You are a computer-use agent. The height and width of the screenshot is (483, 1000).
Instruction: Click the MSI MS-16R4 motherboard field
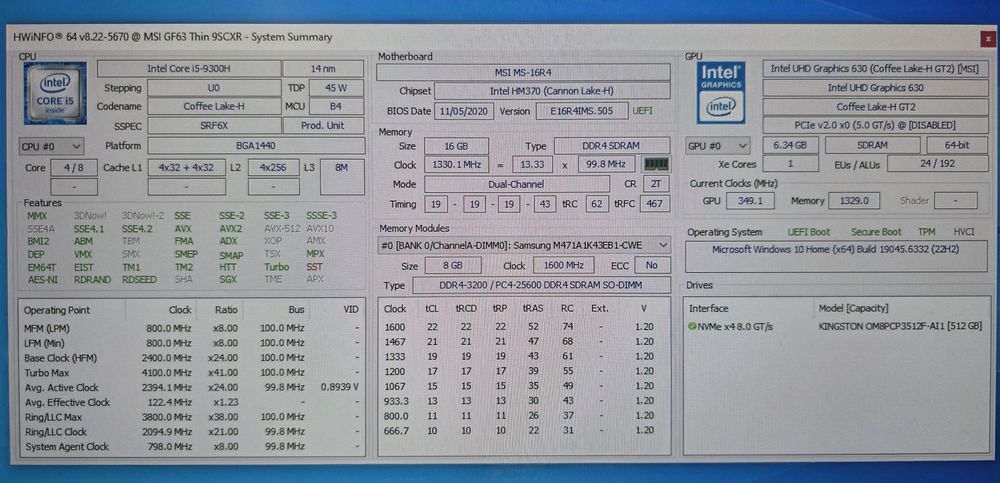coord(524,72)
